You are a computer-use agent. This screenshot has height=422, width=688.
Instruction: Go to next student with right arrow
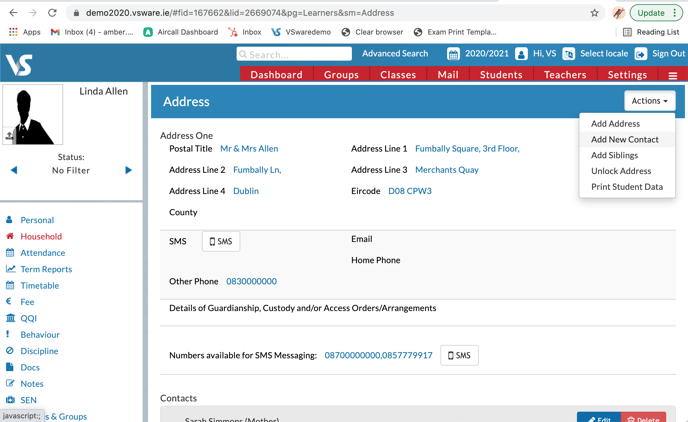pyautogui.click(x=128, y=170)
